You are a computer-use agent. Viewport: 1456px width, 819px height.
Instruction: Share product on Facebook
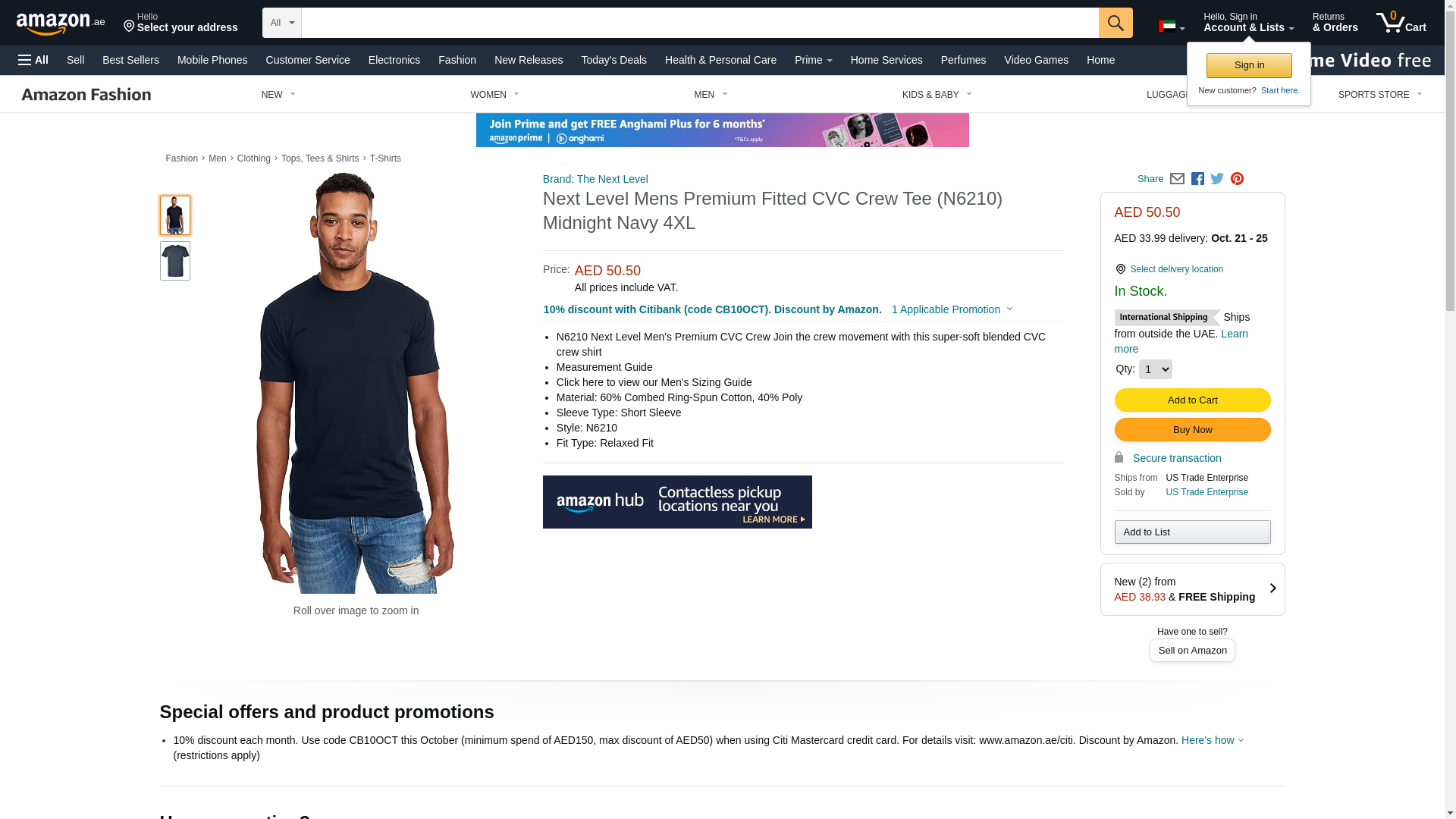click(x=1197, y=179)
